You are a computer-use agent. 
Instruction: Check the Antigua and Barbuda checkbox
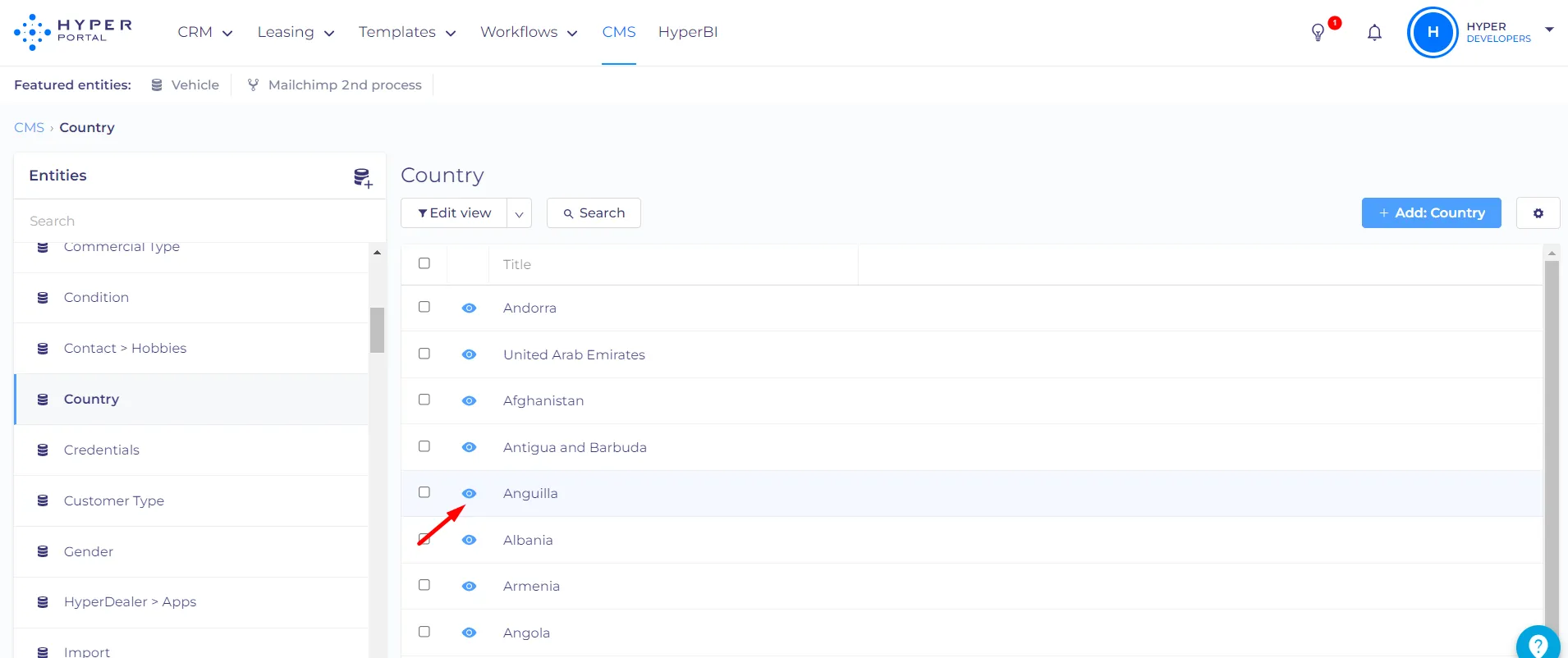[x=424, y=446]
